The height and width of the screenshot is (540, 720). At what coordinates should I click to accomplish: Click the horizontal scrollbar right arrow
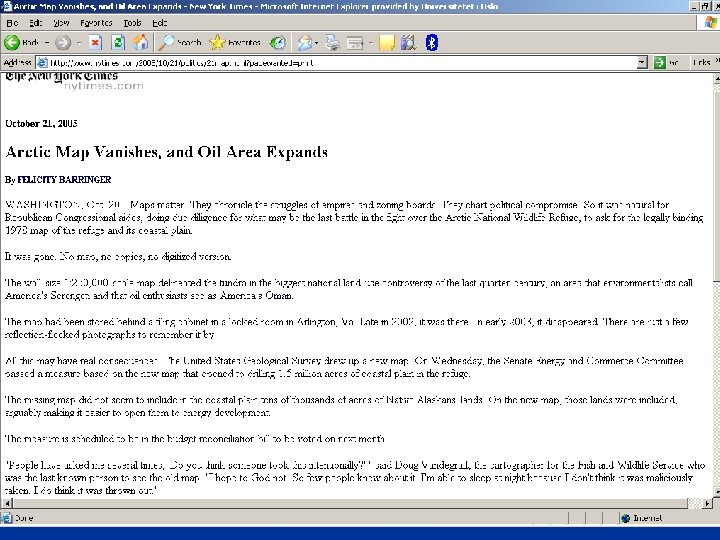click(707, 503)
